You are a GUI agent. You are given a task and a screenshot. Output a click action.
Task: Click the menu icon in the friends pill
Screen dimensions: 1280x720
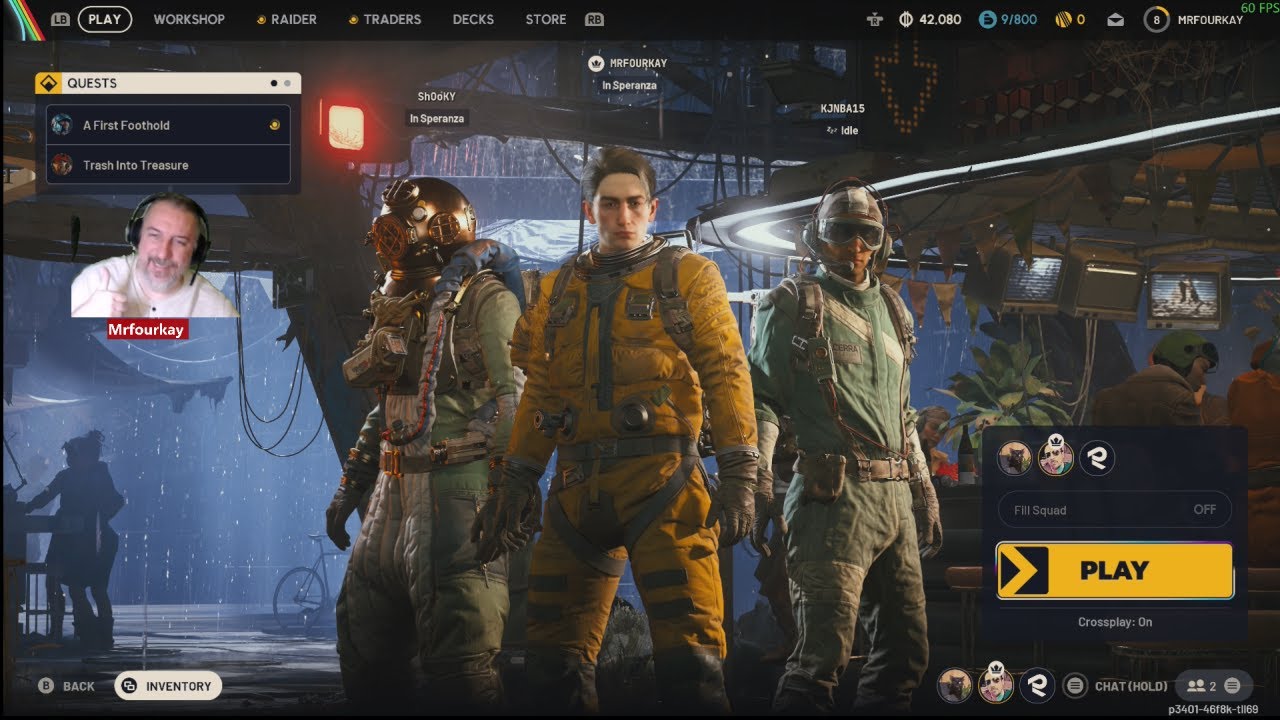point(1232,686)
